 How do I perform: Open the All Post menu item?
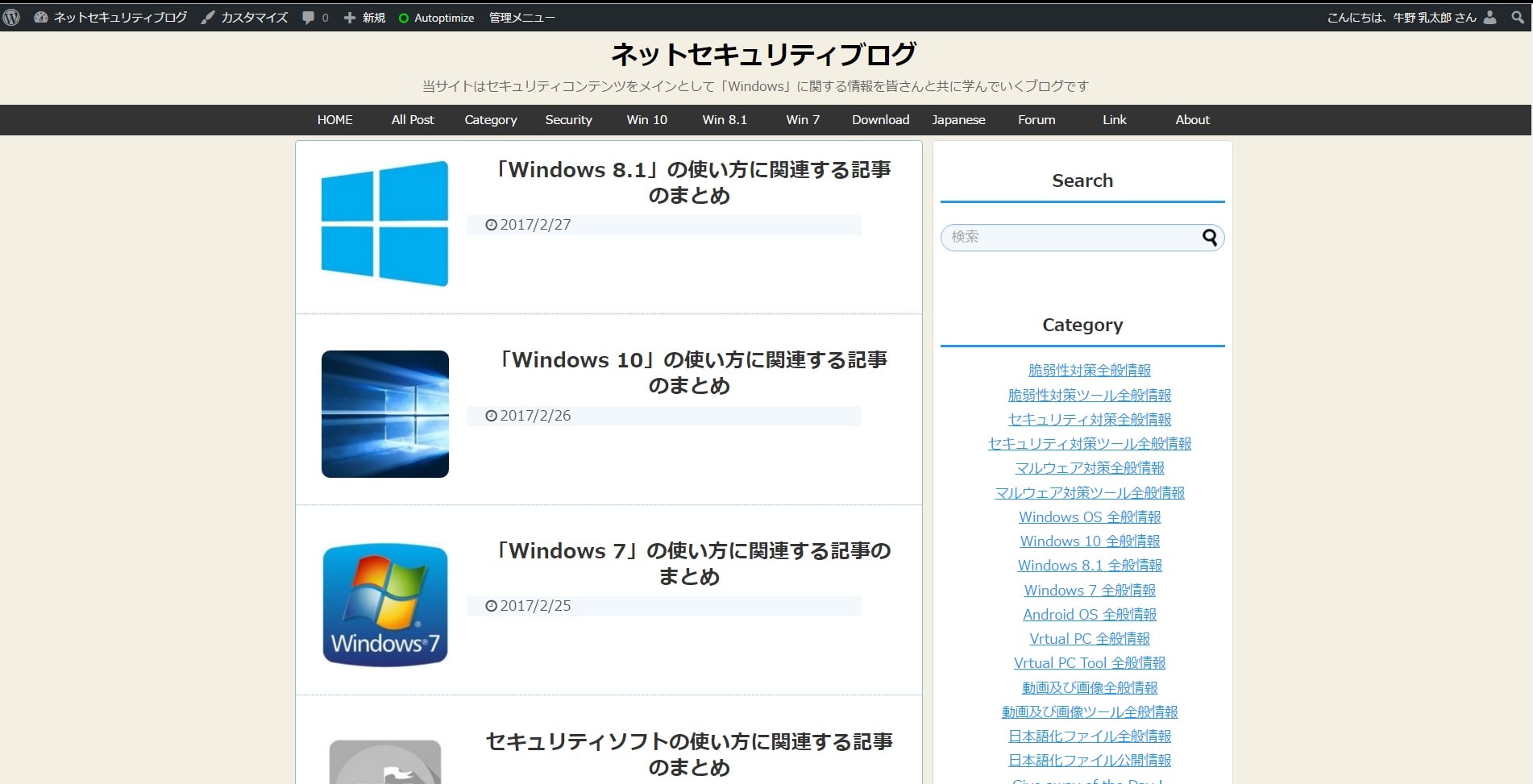click(413, 119)
